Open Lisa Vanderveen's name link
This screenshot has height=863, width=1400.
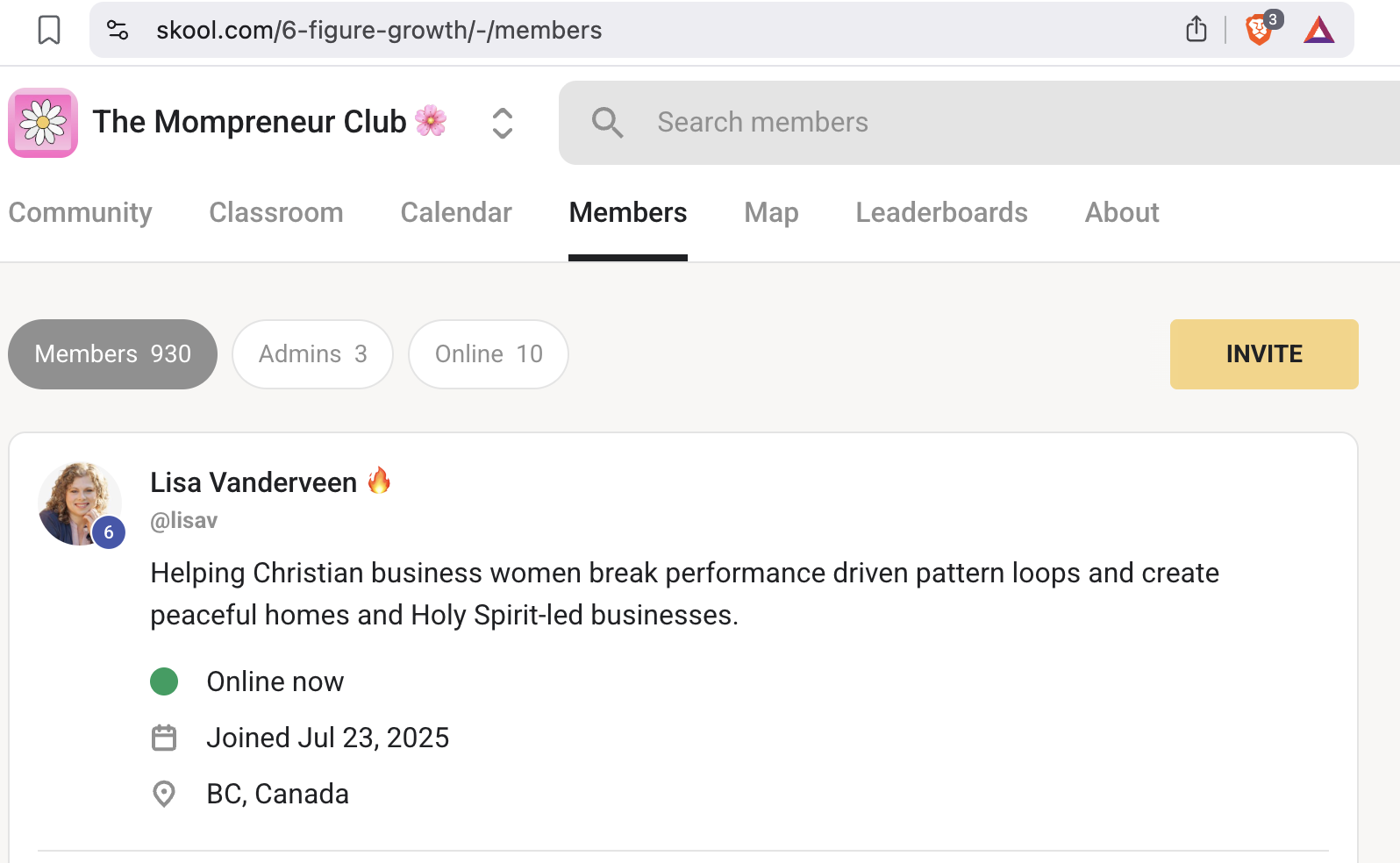click(254, 482)
